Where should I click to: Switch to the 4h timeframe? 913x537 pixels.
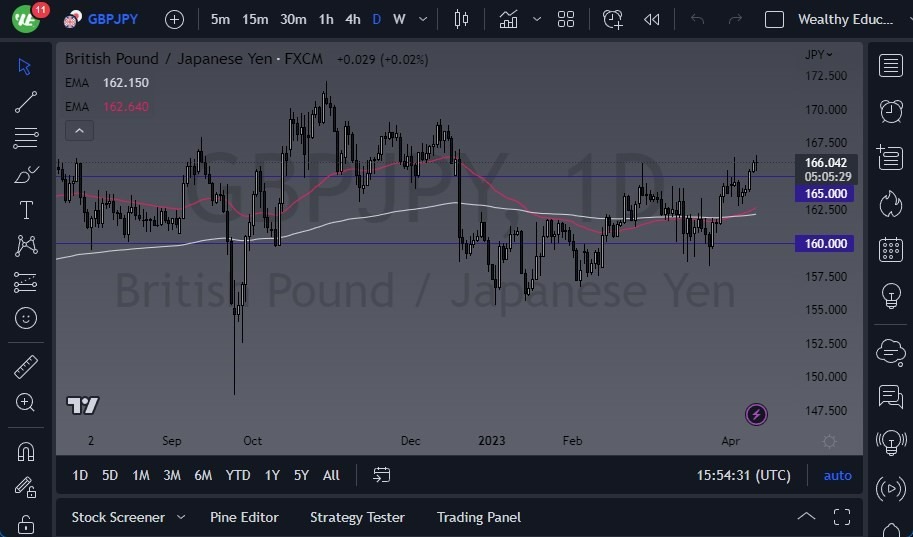coord(353,19)
